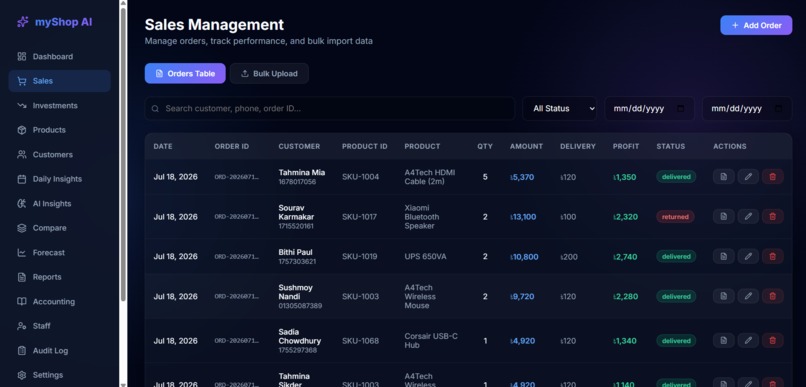Screen dimensions: 806x387
Task: View invoice for Sushmoy Nandi order
Action: click(x=724, y=296)
